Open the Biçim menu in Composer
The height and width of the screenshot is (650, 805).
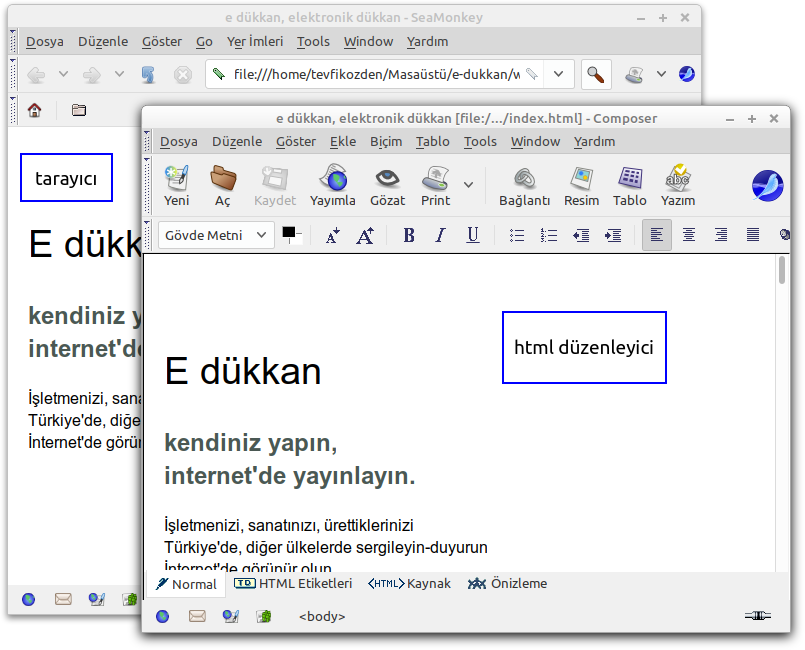[386, 141]
